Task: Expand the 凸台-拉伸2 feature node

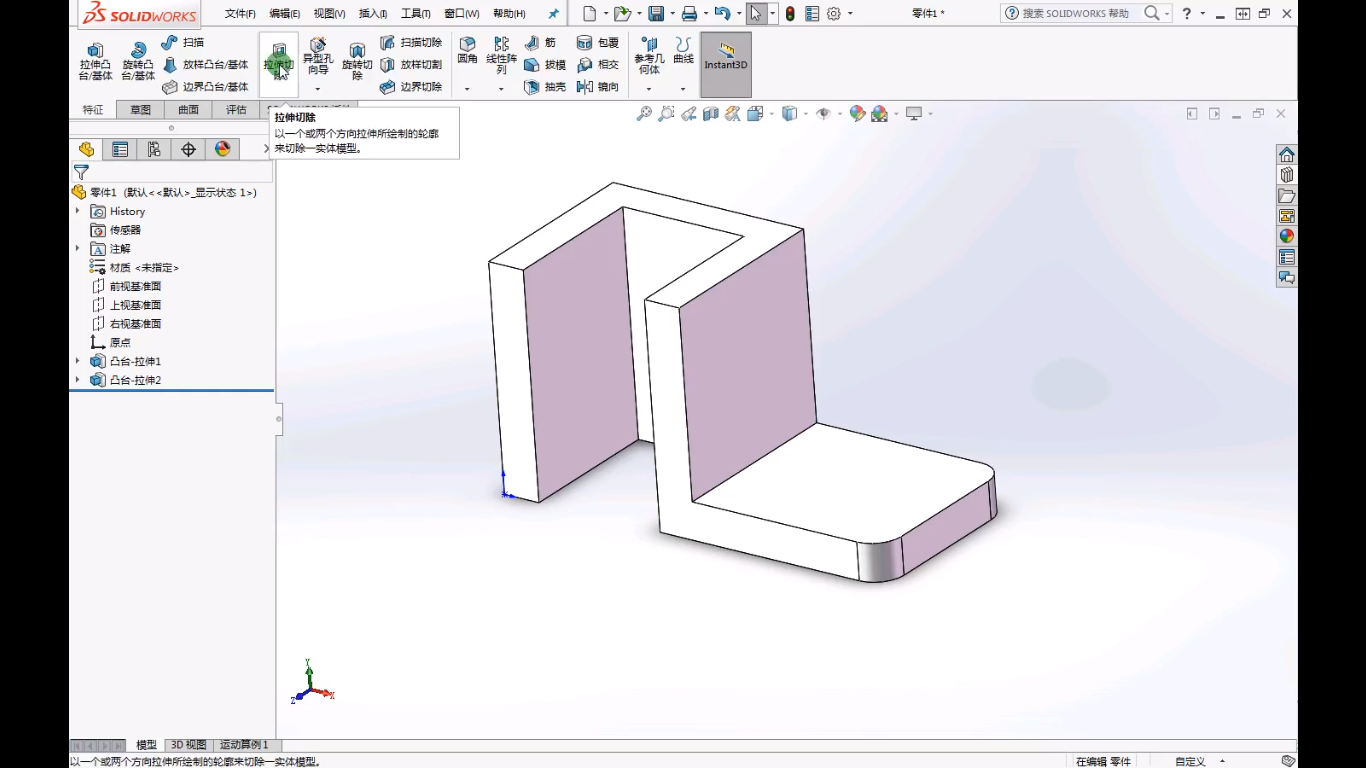Action: point(78,380)
